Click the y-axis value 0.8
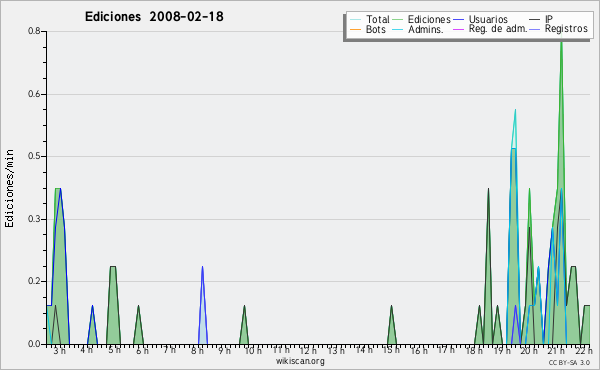Viewport: 600px width, 370px height. tap(34, 31)
